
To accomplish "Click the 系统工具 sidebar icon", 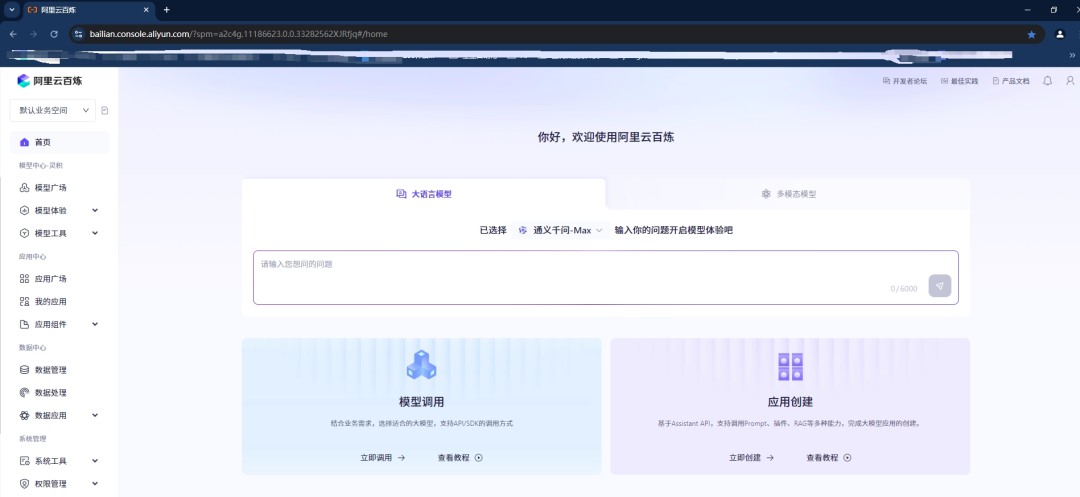I will click(25, 461).
